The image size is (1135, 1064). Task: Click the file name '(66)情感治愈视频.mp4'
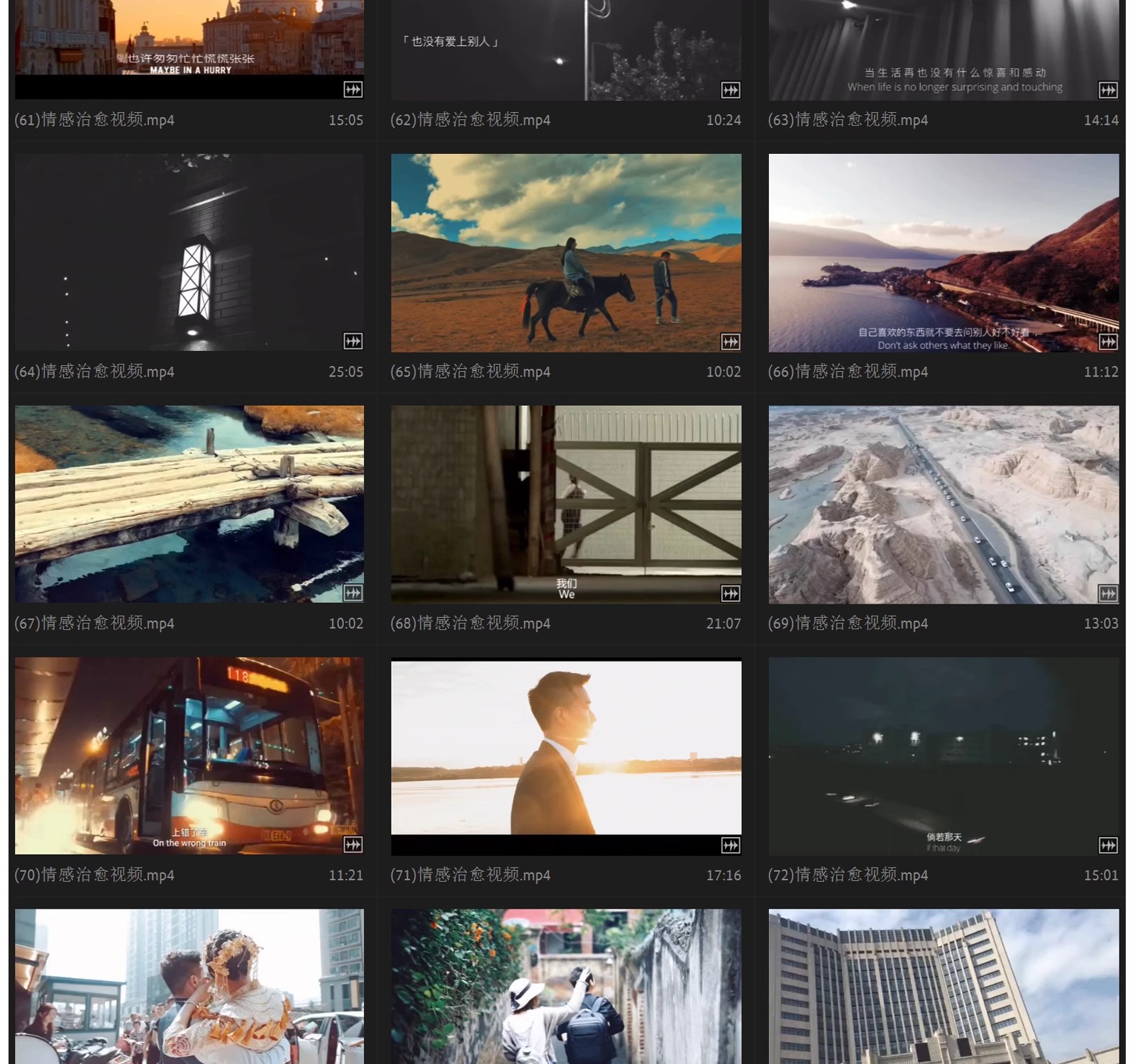[848, 372]
